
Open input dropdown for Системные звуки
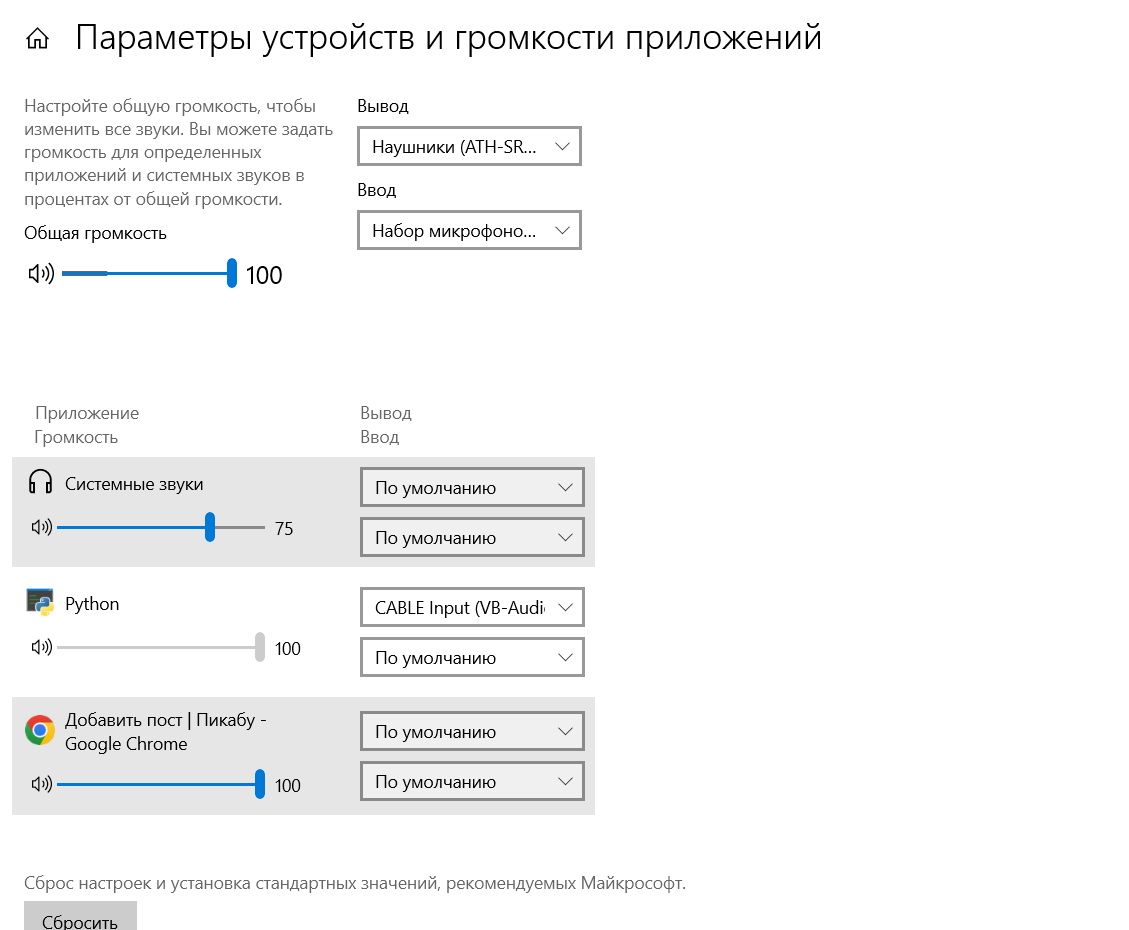(x=472, y=538)
